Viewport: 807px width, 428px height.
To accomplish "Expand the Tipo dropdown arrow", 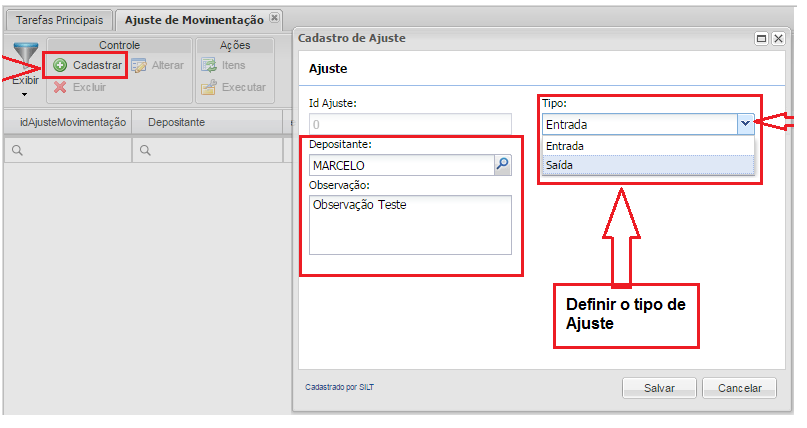I will coord(744,124).
